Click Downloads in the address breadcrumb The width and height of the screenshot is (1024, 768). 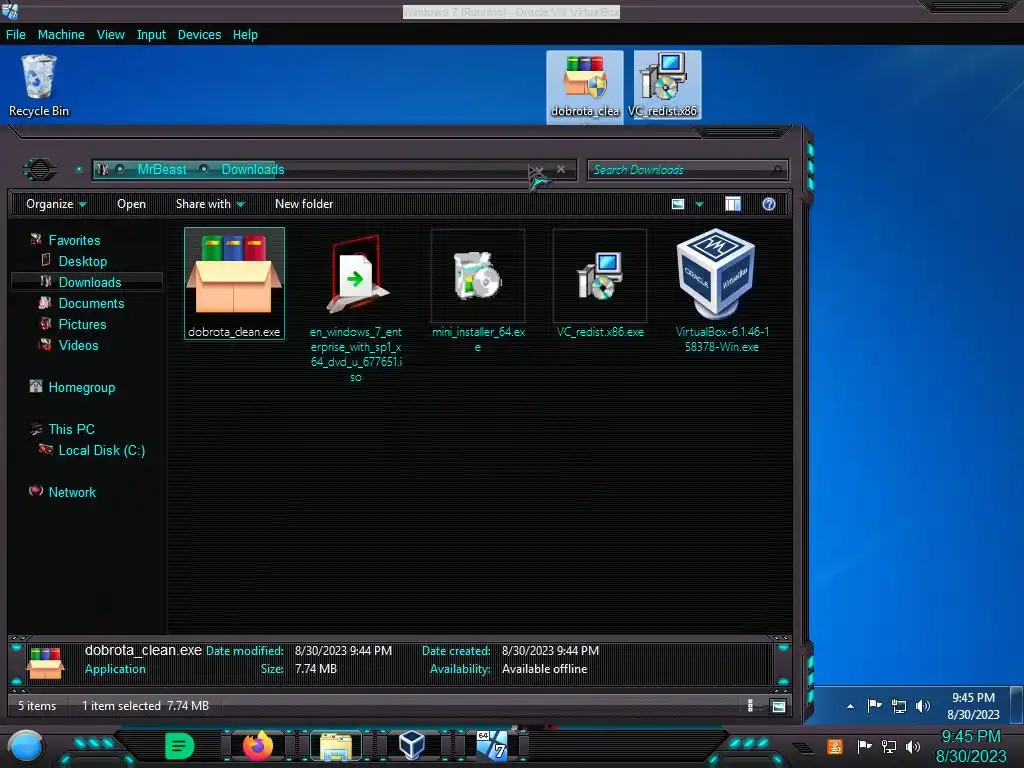coord(253,170)
